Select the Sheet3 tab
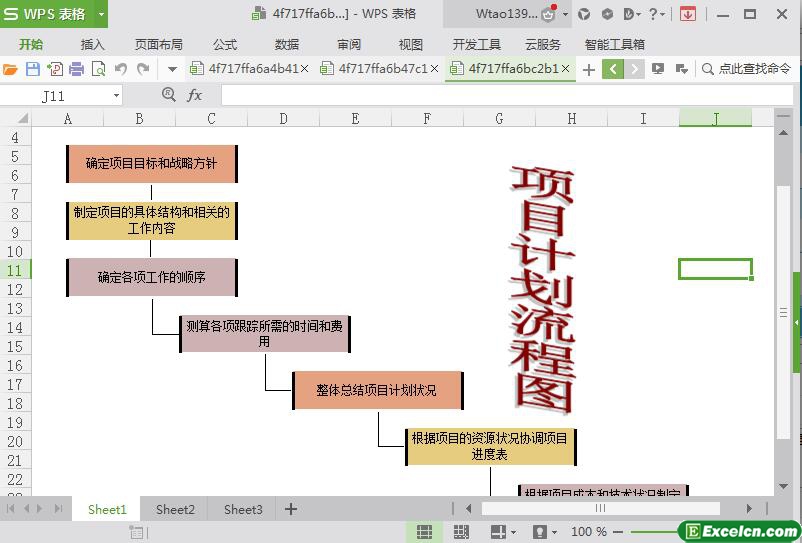 [x=243, y=509]
